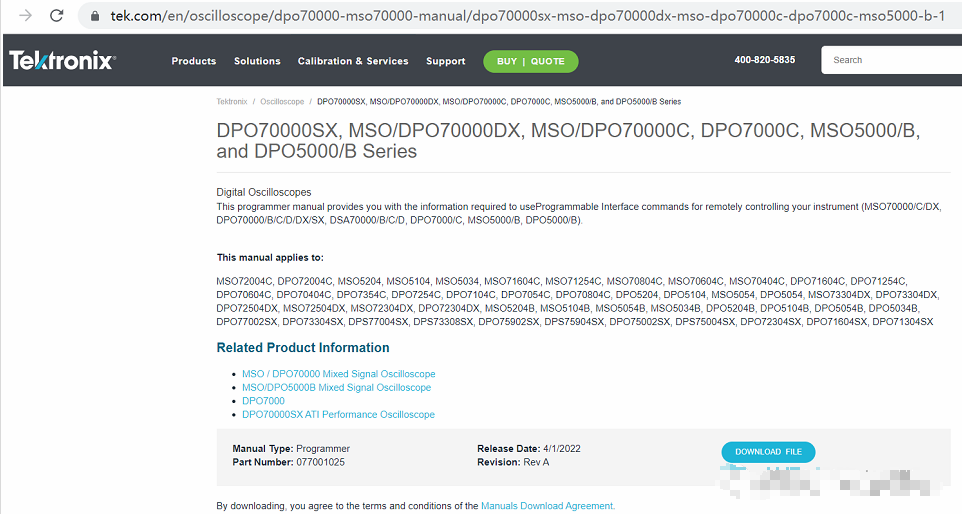Click the Related Product Information heading
962x514 pixels.
(x=303, y=348)
